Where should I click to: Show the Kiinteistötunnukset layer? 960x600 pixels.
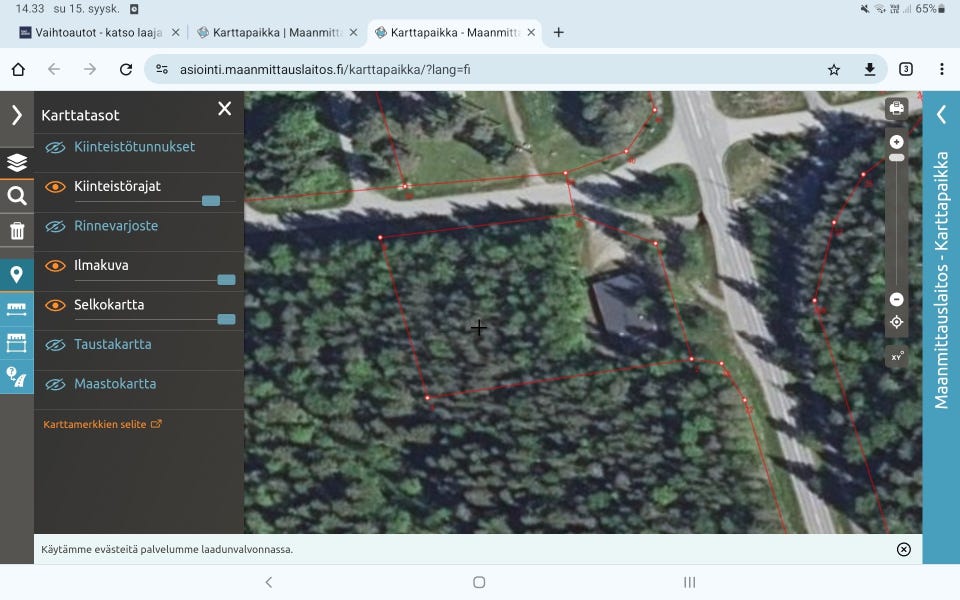point(55,148)
